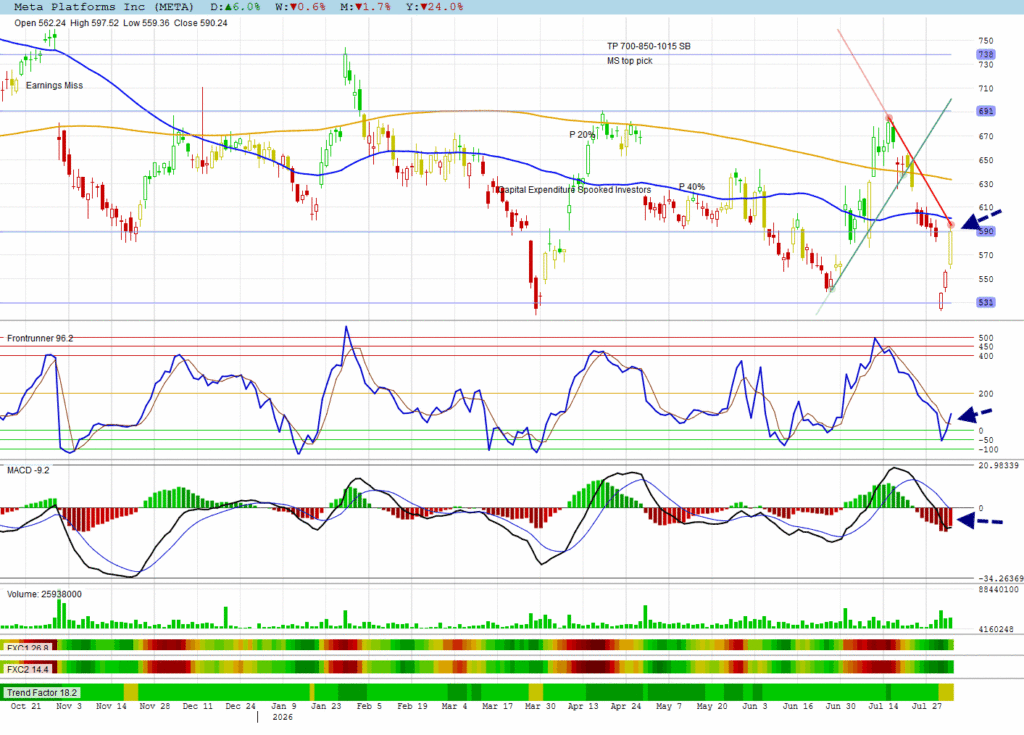Image resolution: width=1024 pixels, height=735 pixels.
Task: Click the 590 price level tag
Action: [985, 231]
